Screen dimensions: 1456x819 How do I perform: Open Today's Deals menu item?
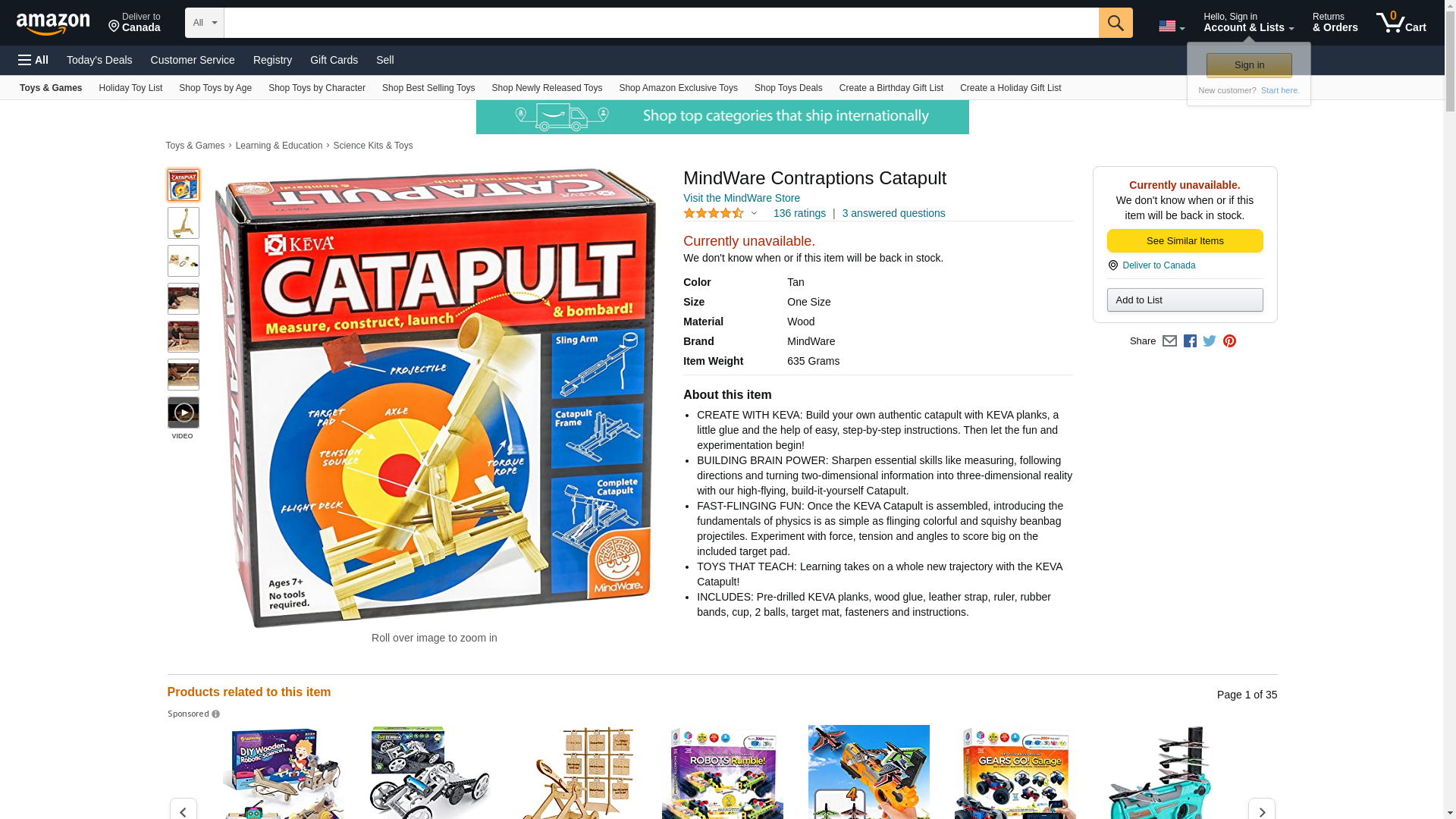point(99,60)
